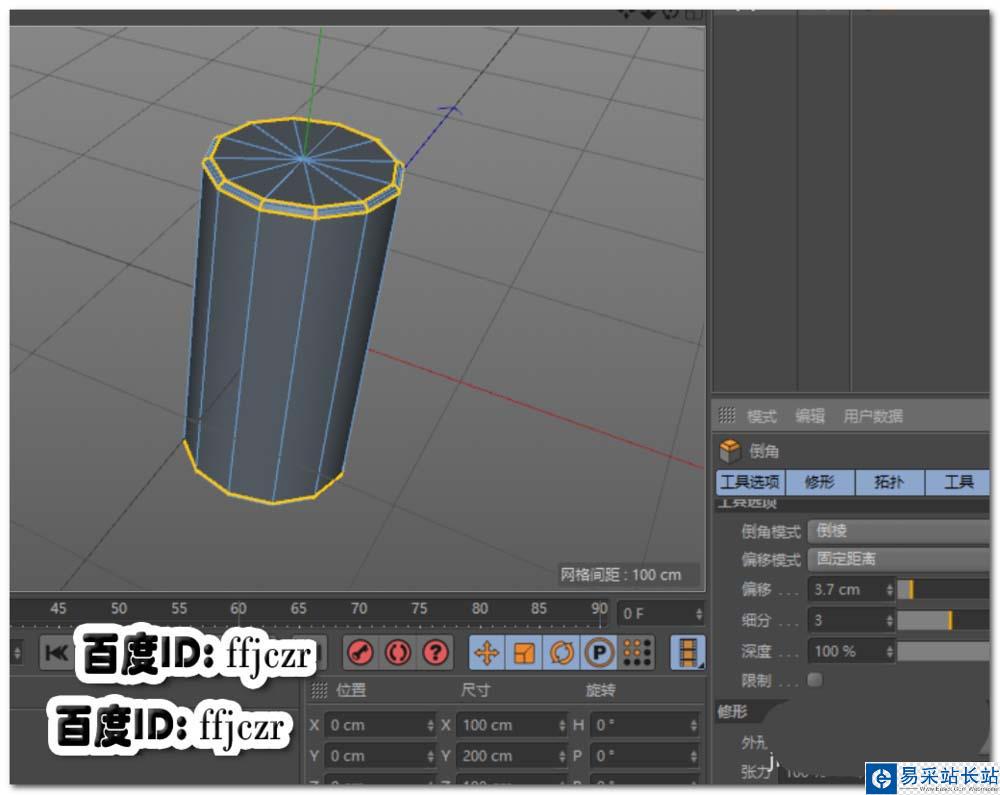Click the 尺寸 column header
The image size is (1000, 795).
(x=475, y=690)
